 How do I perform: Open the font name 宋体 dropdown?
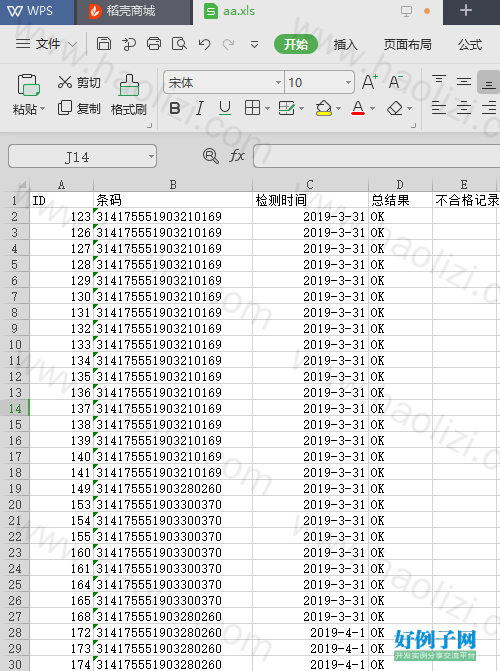tap(278, 82)
